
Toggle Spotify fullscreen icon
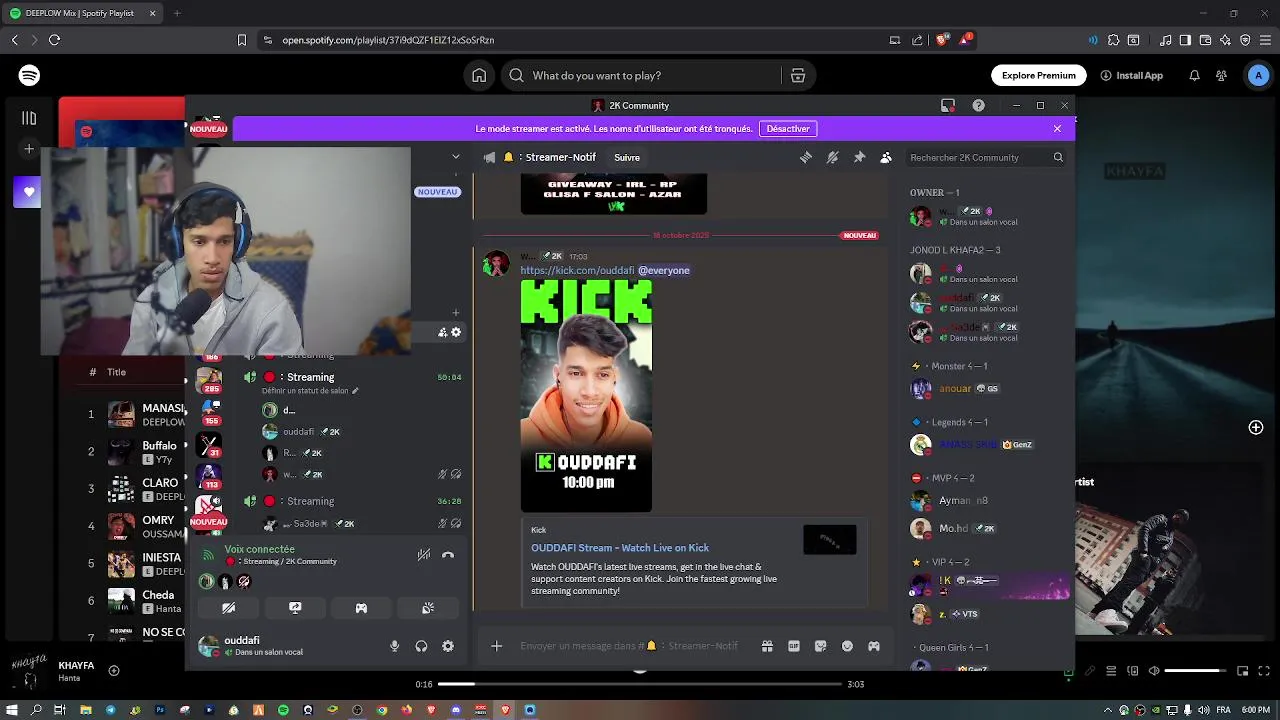[x=1265, y=671]
